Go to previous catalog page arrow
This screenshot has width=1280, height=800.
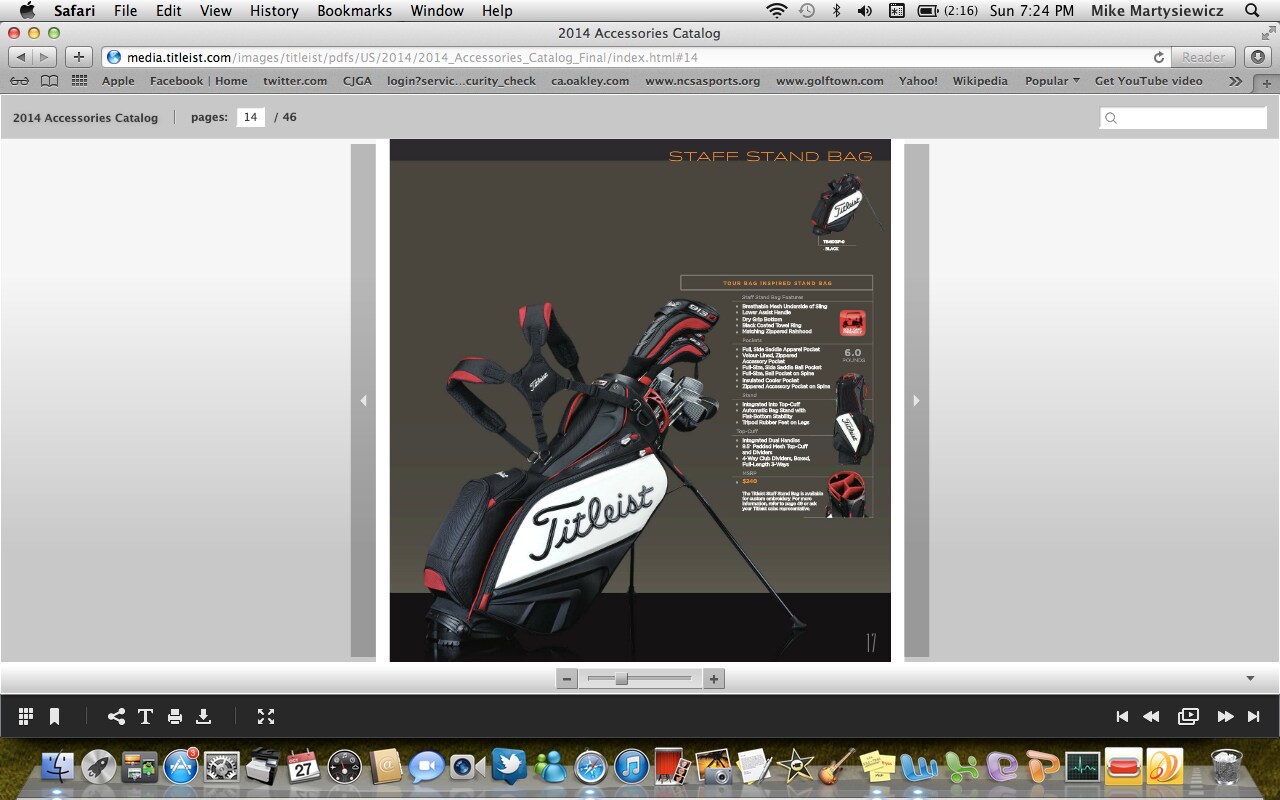tap(363, 400)
